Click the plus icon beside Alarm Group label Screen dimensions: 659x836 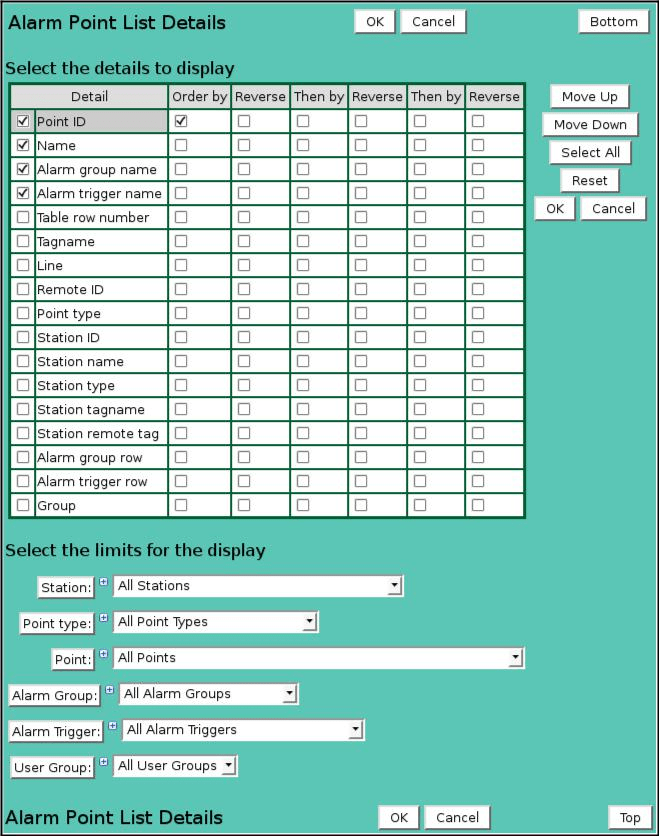pos(109,690)
